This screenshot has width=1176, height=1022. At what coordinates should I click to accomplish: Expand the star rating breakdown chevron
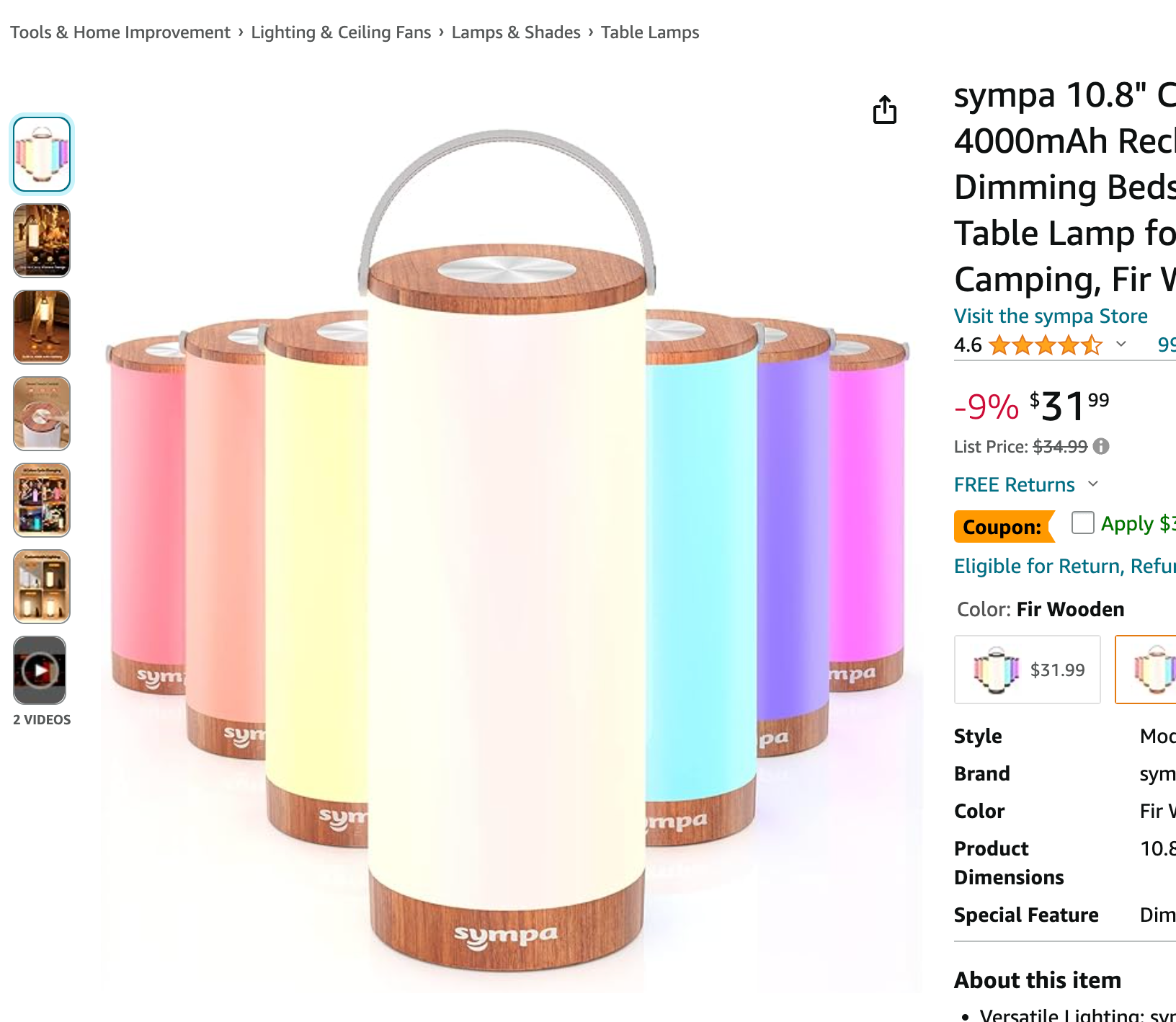1121,345
